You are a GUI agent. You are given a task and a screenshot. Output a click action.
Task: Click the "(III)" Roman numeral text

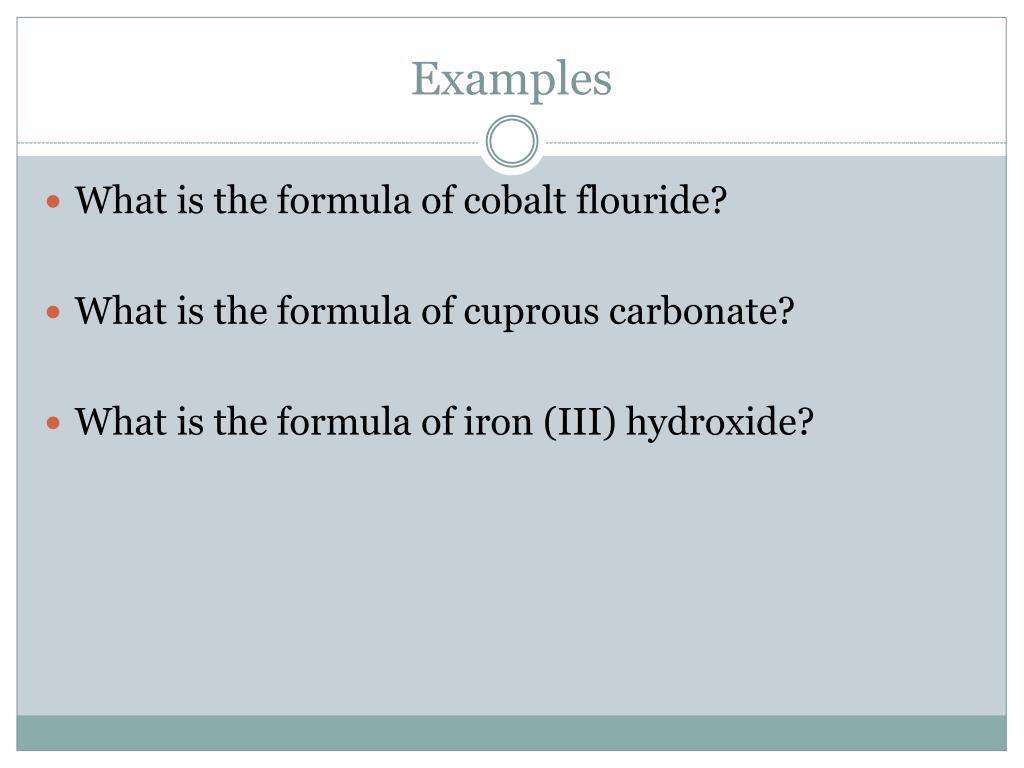tap(579, 422)
